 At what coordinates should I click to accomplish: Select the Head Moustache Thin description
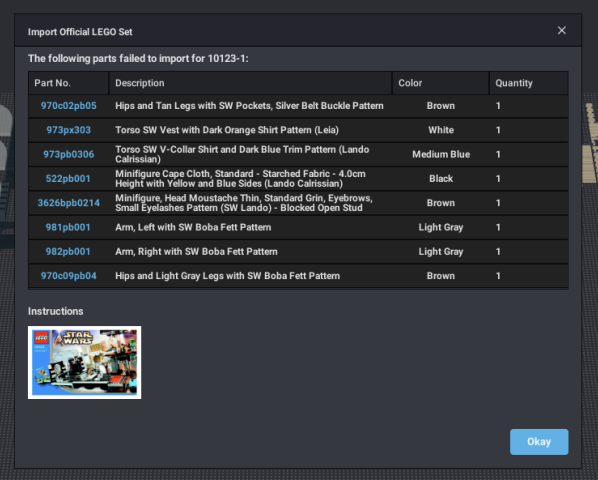(x=244, y=203)
